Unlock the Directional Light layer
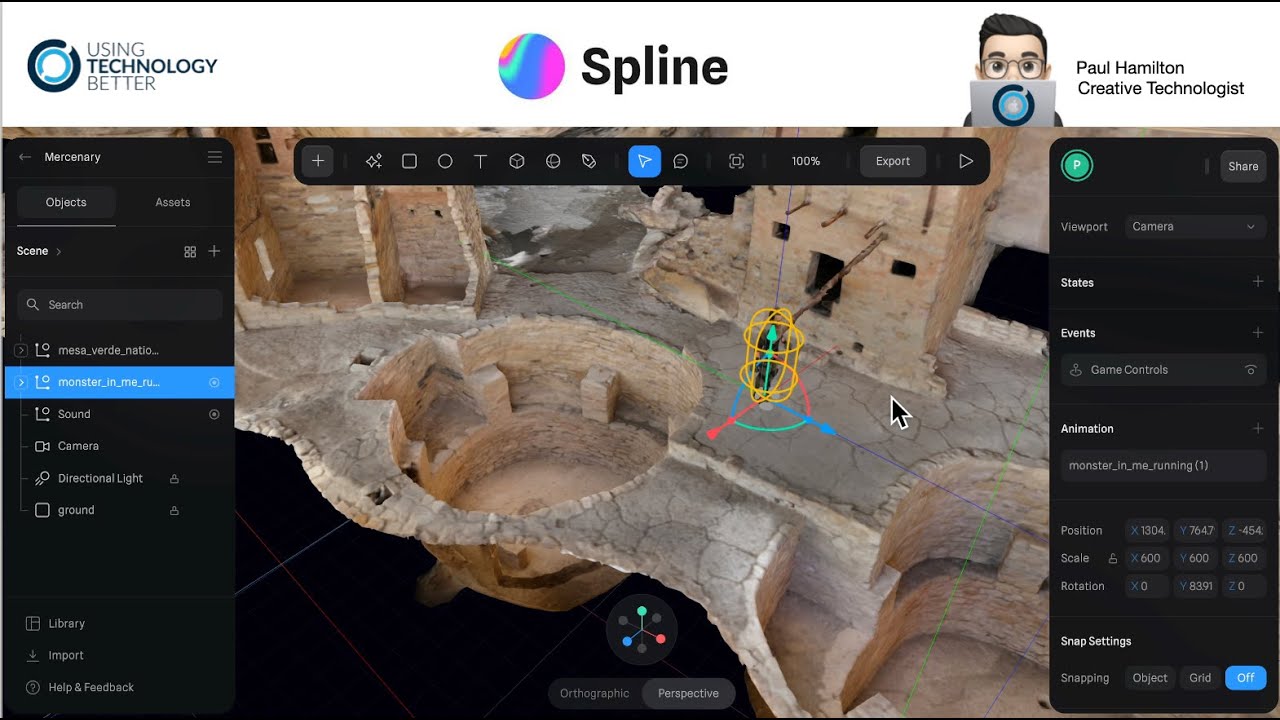The image size is (1280, 720). tap(174, 478)
